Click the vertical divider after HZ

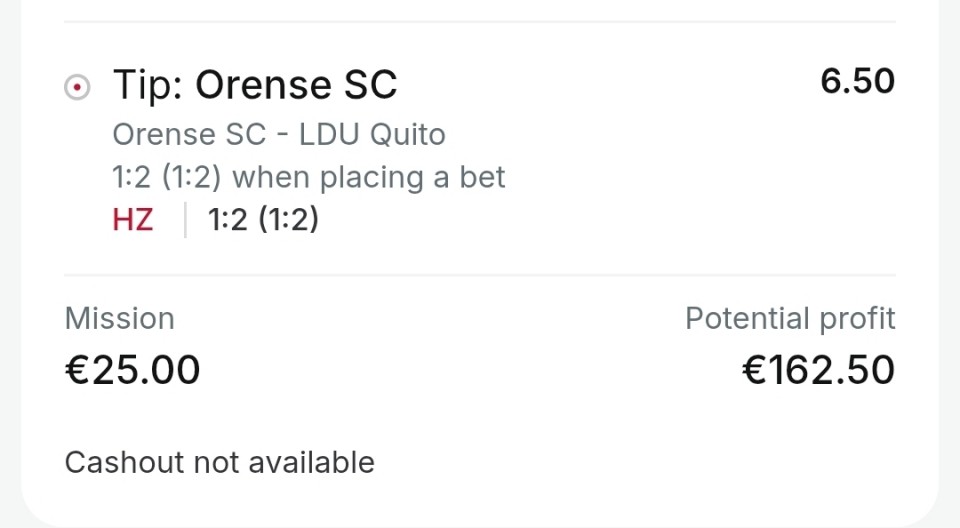click(185, 220)
